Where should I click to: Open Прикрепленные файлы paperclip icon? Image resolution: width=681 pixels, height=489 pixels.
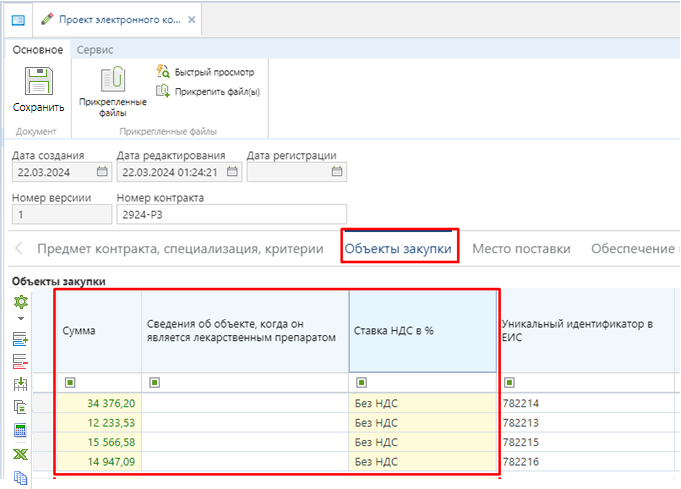click(x=113, y=79)
